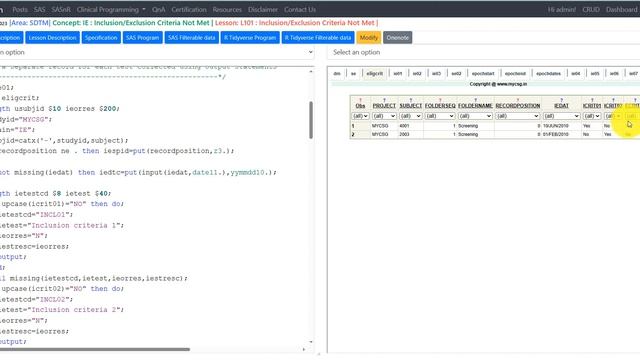Select the eligcrit dataset tab
Screen dimensions: 640x360
[374, 73]
